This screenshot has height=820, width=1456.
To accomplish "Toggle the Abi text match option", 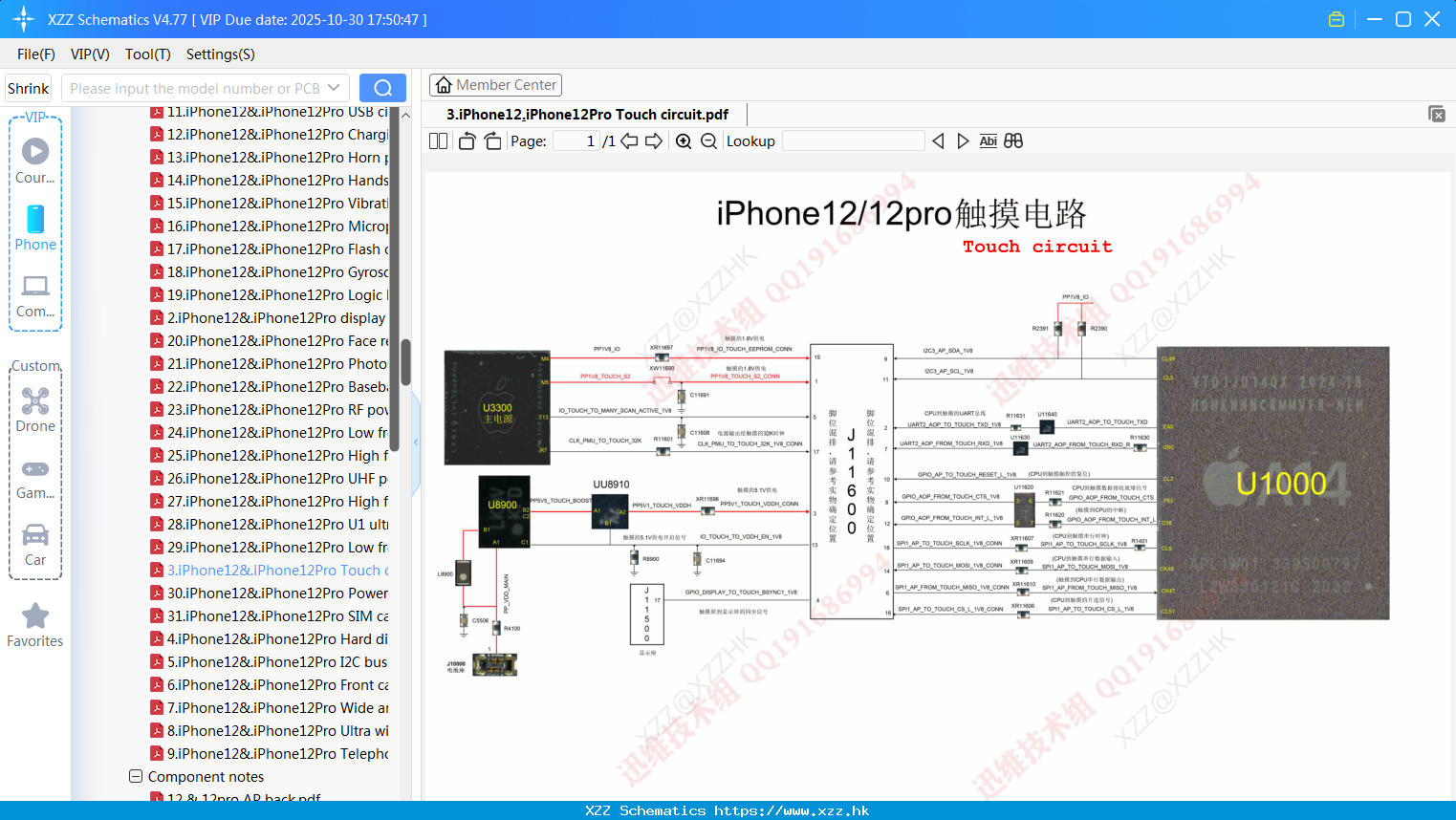I will click(x=989, y=141).
